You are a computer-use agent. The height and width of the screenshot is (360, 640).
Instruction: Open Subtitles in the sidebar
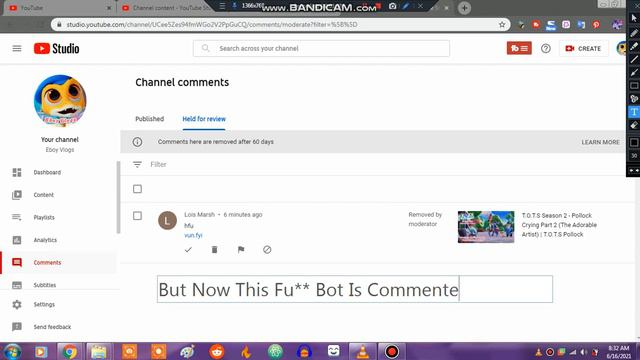click(x=44, y=285)
